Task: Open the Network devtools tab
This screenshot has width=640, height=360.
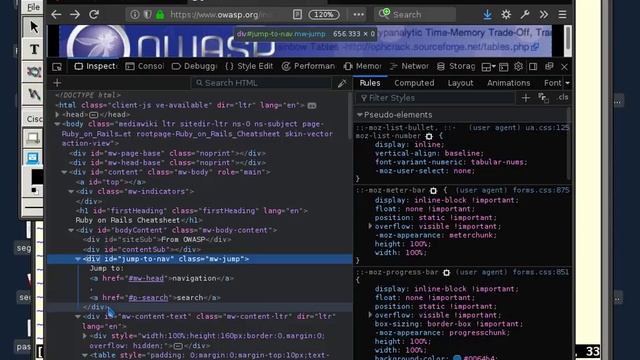Action: [x=409, y=66]
